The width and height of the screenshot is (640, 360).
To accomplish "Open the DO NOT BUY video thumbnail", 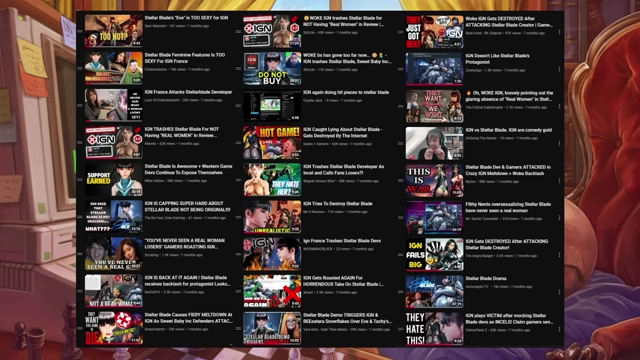I will click(x=272, y=69).
